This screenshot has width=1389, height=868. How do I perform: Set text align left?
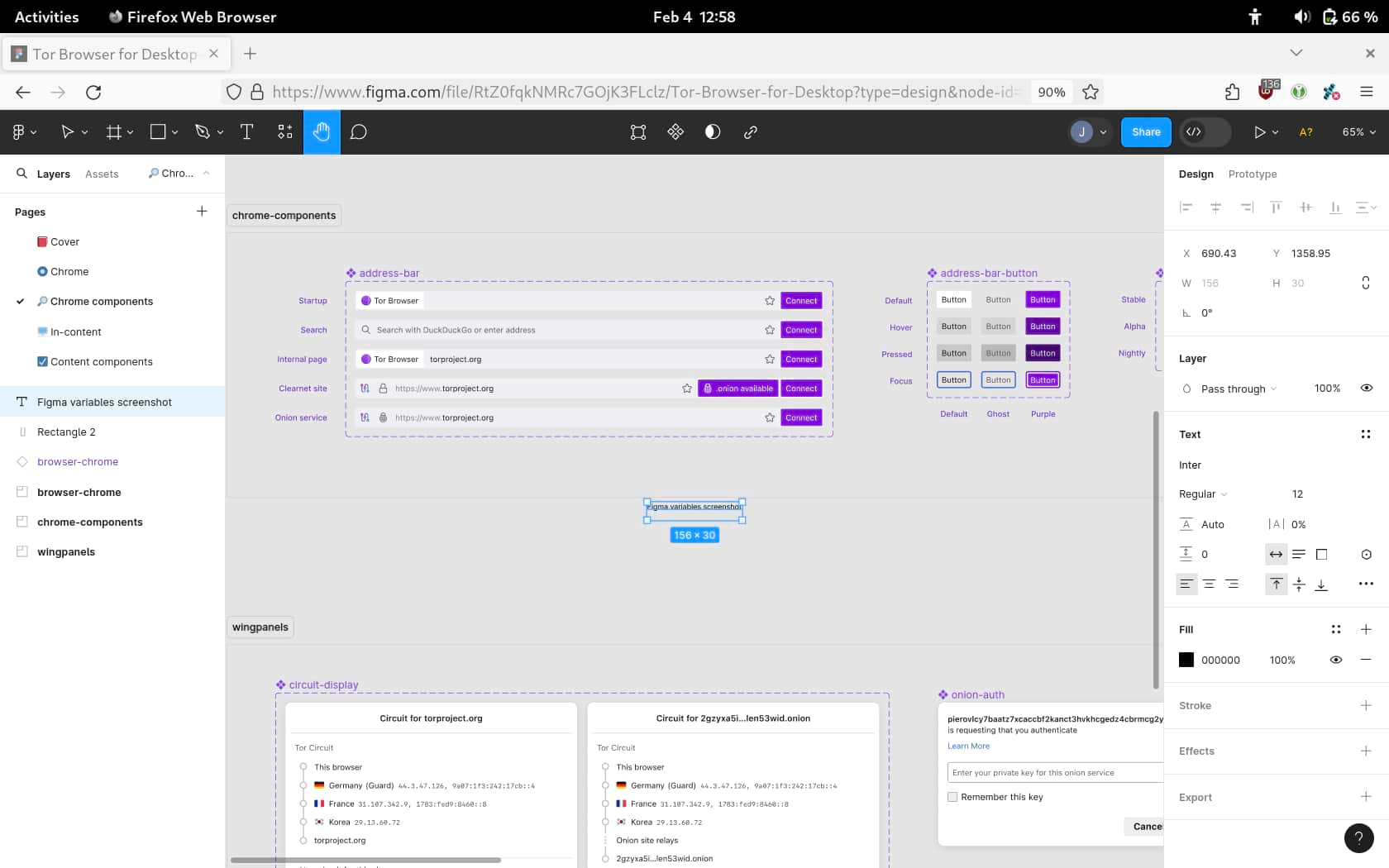tap(1186, 584)
